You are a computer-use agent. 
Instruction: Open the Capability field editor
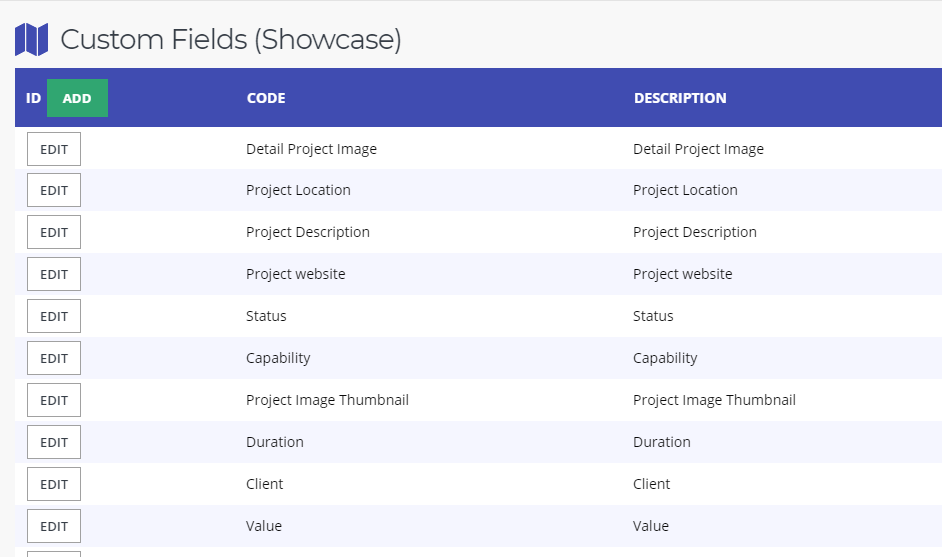coord(54,358)
